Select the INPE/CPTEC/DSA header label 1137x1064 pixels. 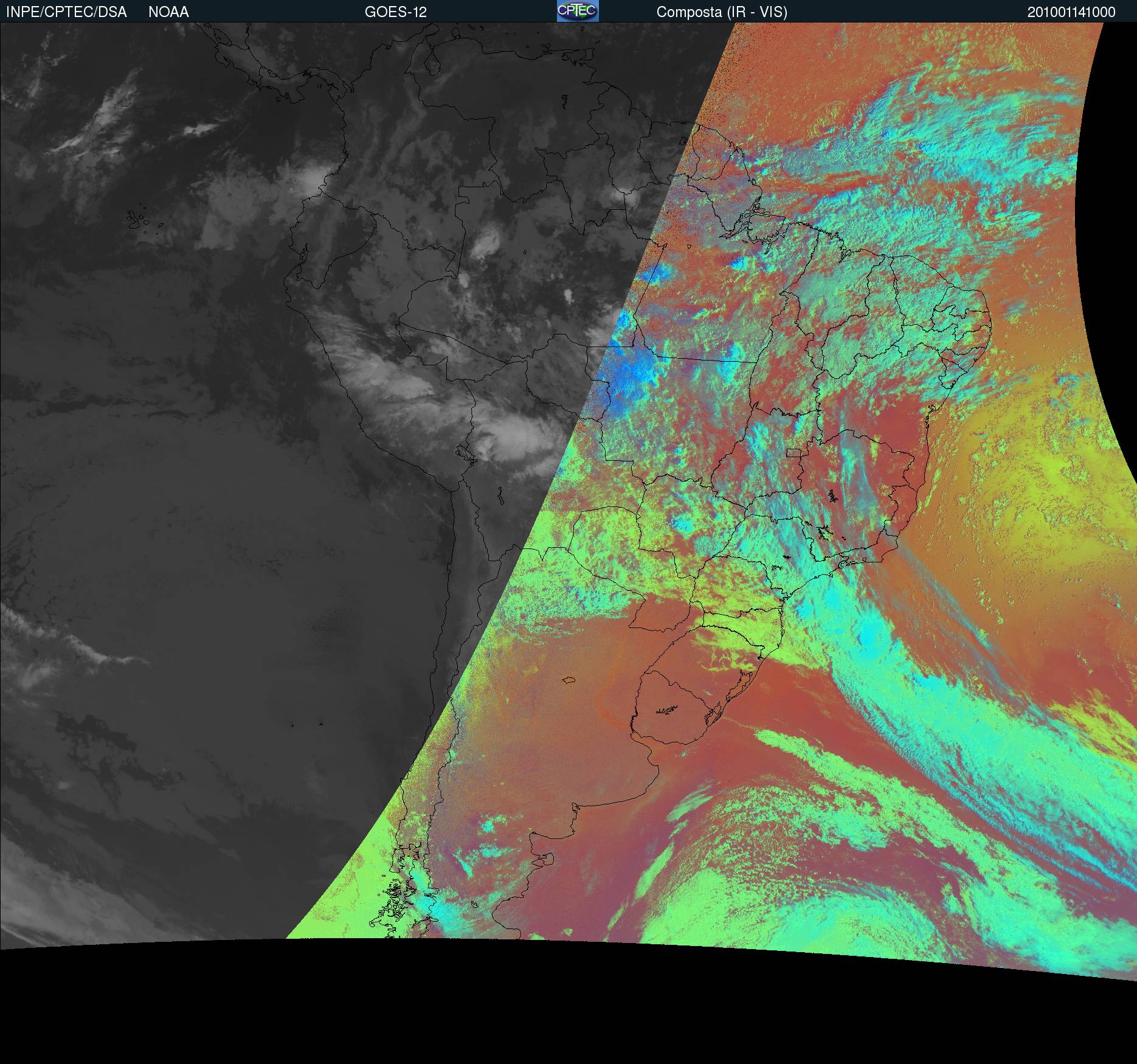coord(66,12)
